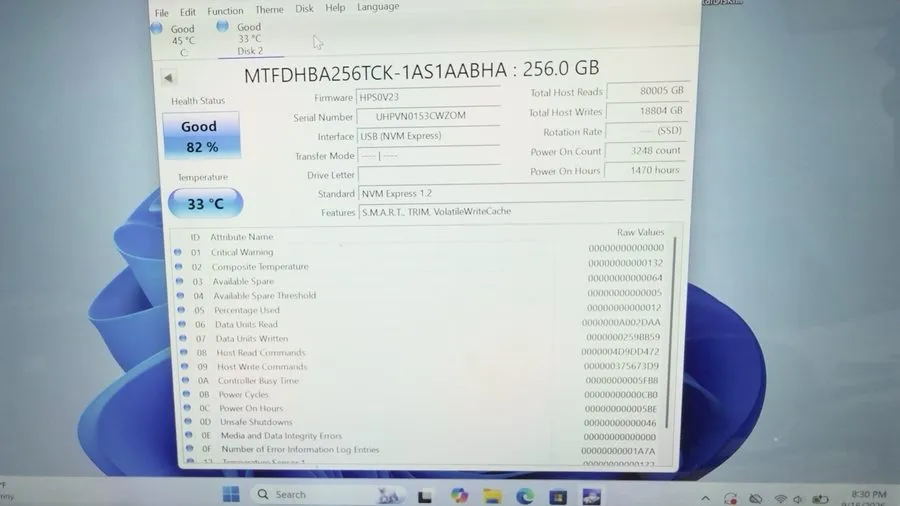
Task: Open Microsoft Edge from the taskbar
Action: (x=525, y=496)
